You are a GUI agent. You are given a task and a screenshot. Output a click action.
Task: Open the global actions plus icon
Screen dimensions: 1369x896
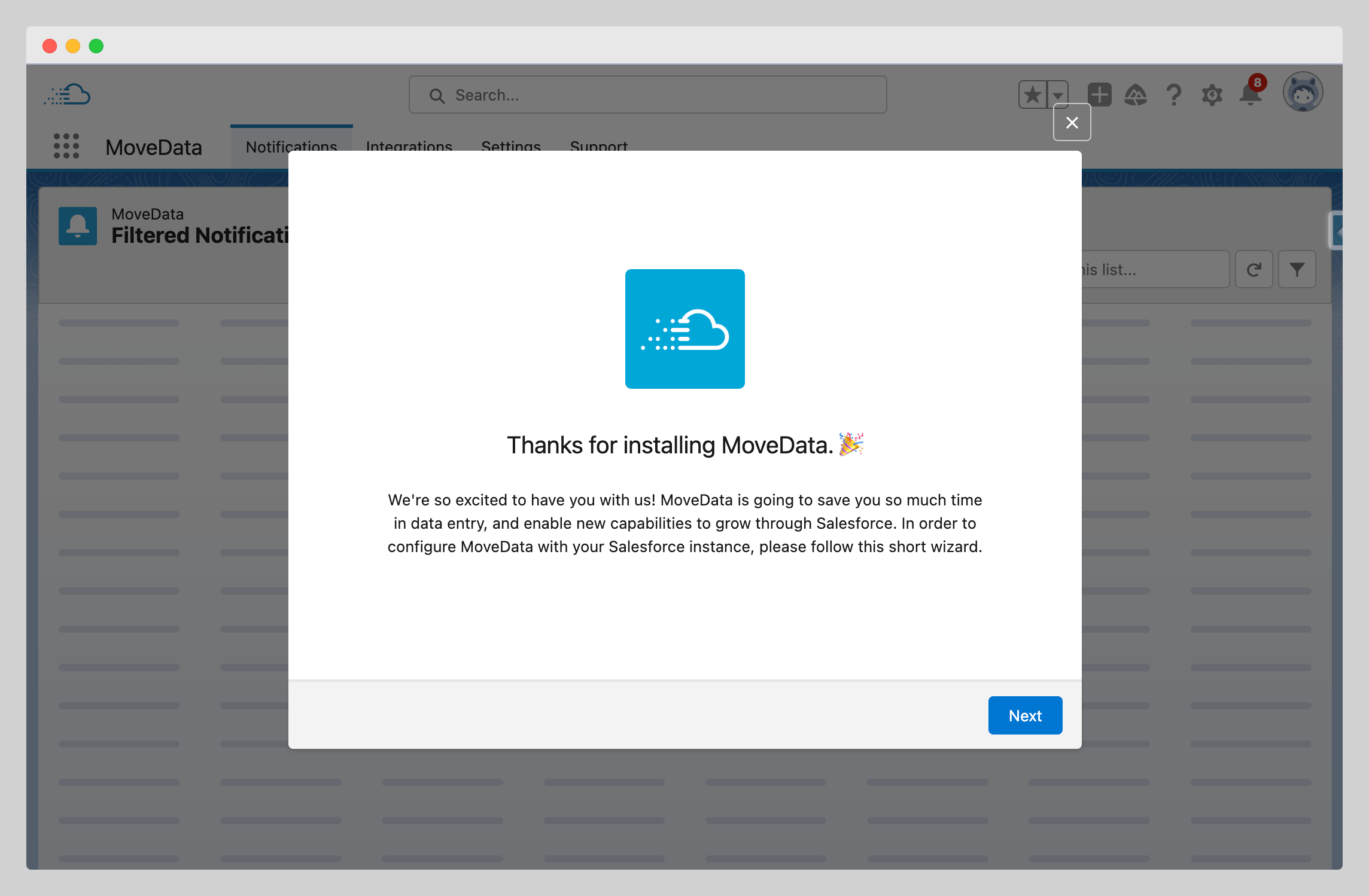pos(1099,95)
